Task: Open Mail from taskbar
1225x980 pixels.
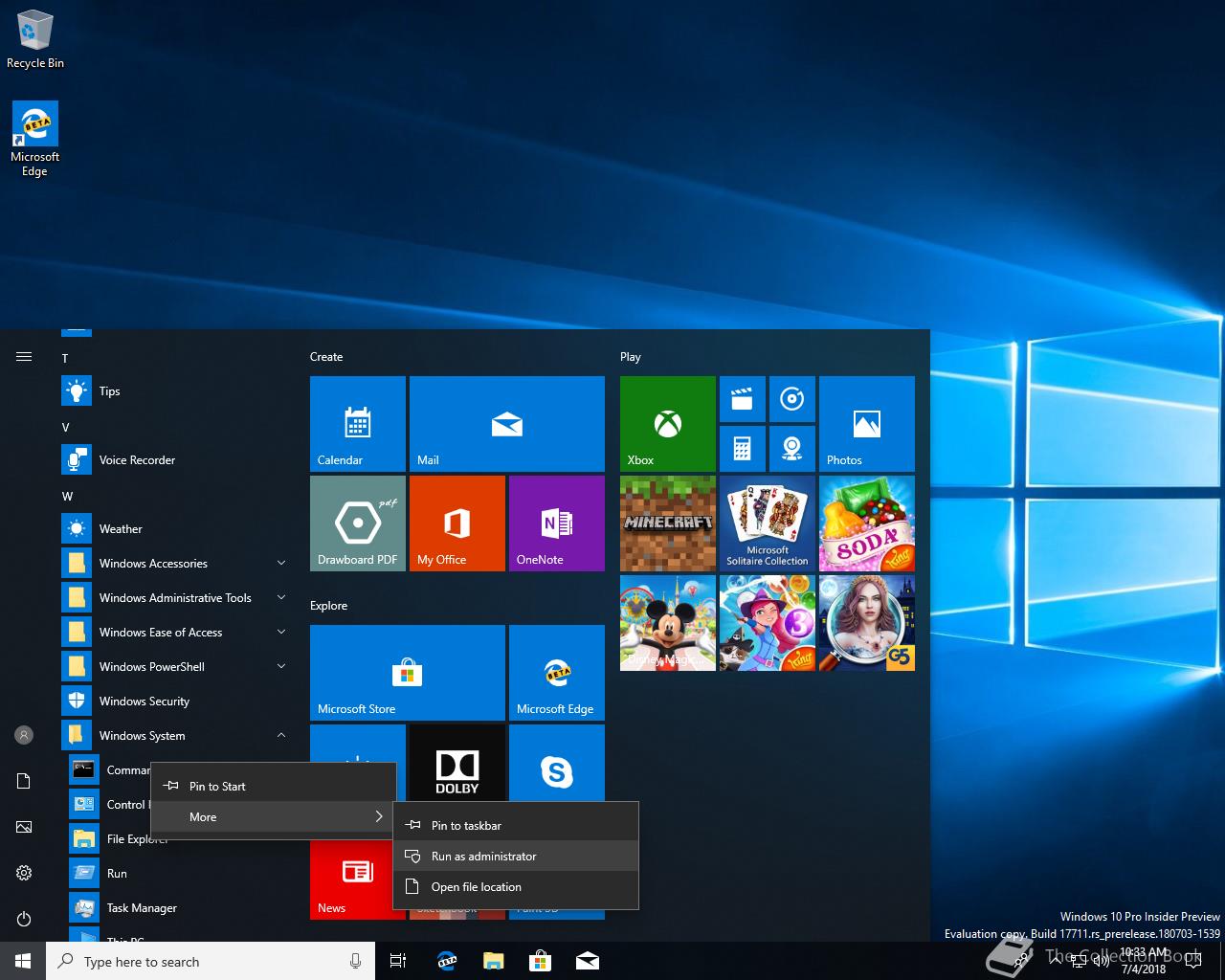Action: [x=588, y=961]
